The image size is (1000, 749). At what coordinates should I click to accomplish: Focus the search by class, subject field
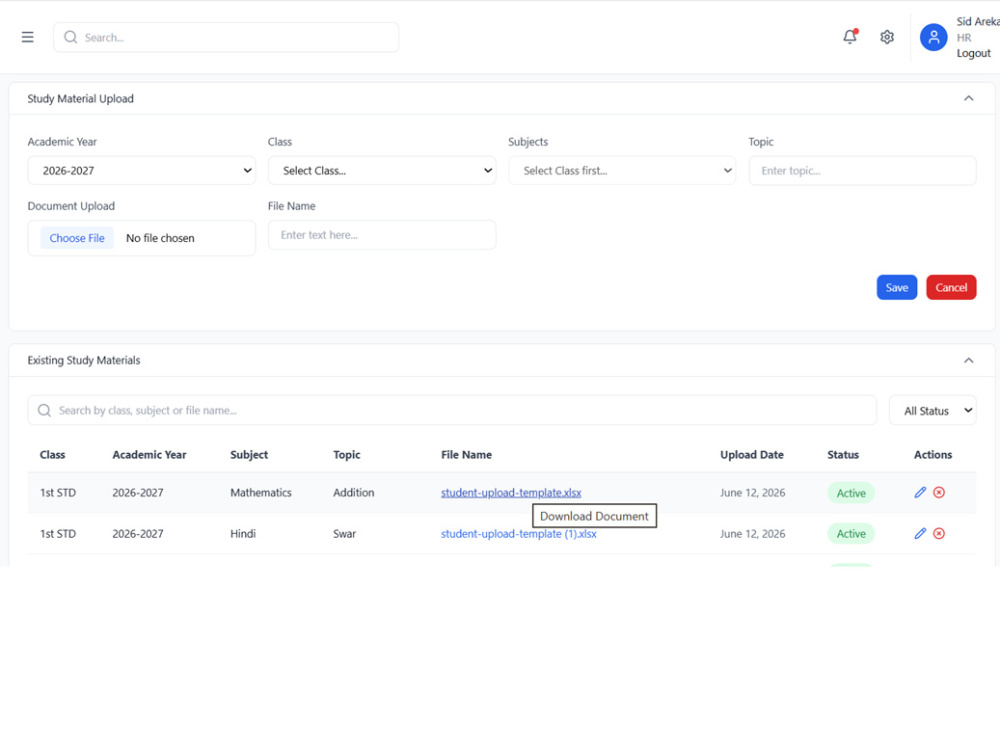coord(452,410)
